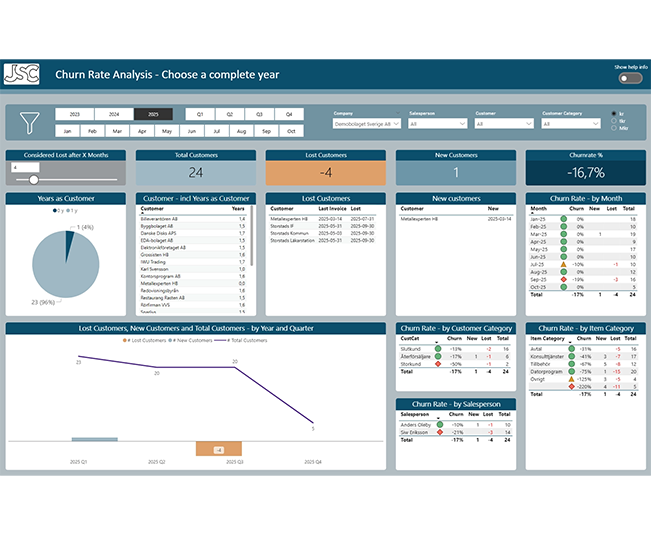Filter by month Aug
The image size is (651, 535).
click(241, 131)
